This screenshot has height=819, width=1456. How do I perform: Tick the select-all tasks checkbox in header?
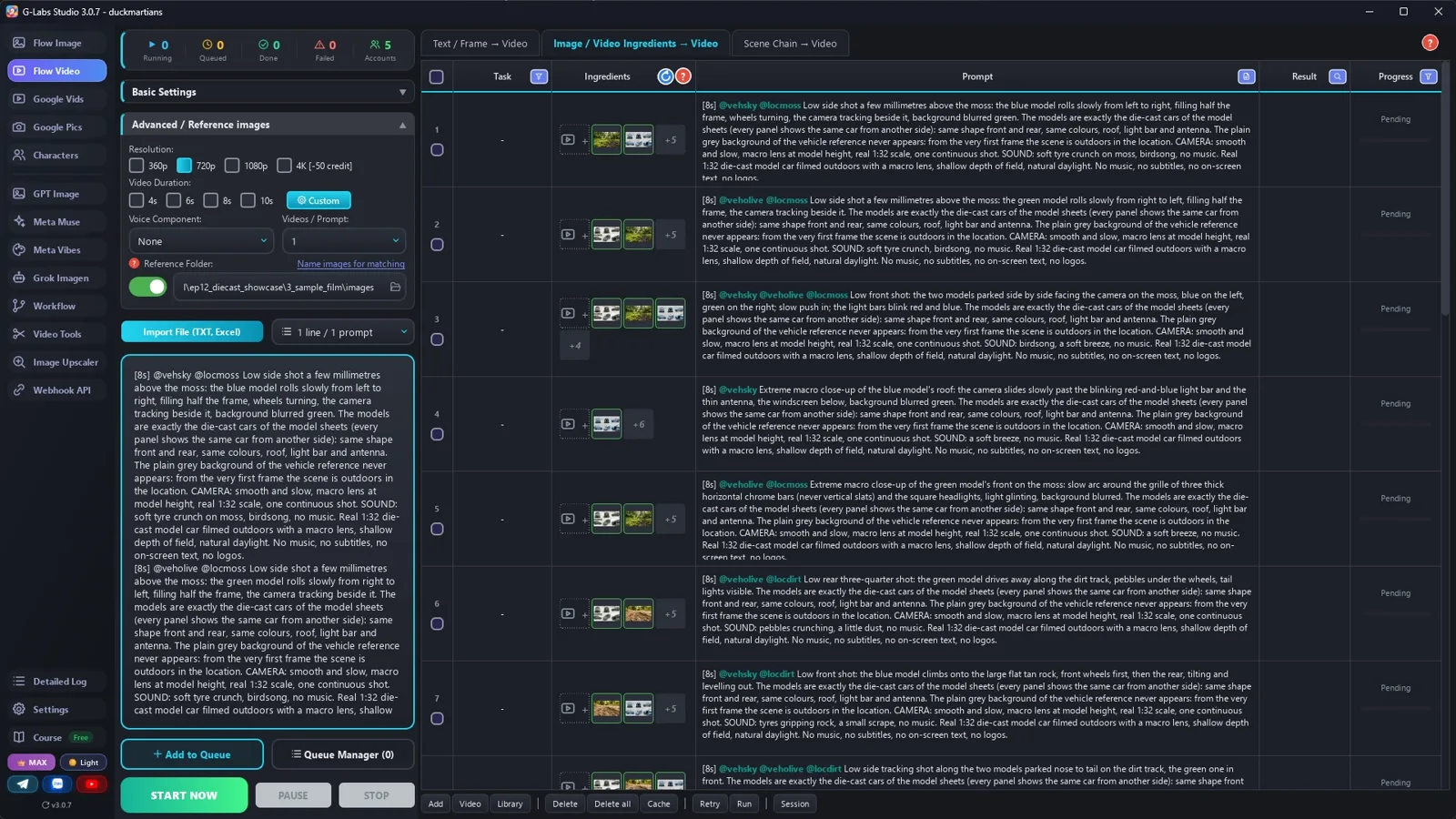click(437, 77)
